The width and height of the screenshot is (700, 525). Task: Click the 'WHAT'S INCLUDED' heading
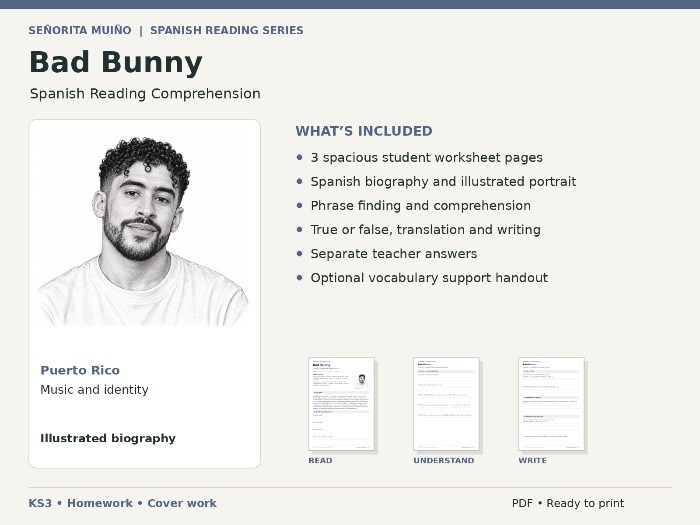(364, 131)
